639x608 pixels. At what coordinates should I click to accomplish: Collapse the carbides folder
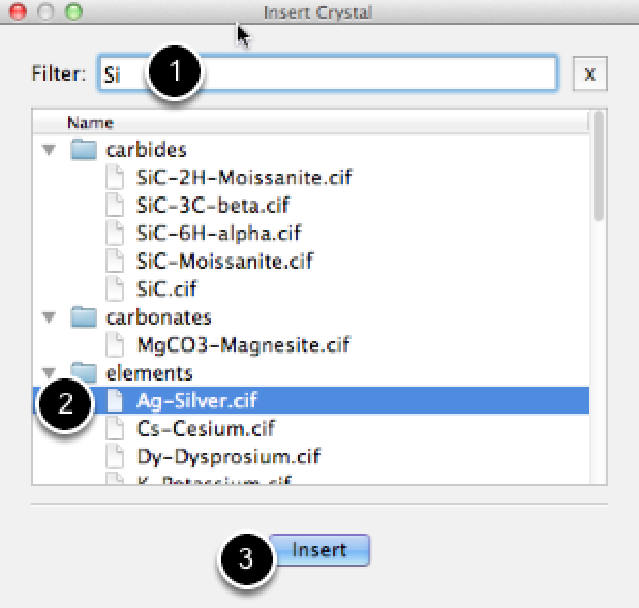pyautogui.click(x=47, y=151)
